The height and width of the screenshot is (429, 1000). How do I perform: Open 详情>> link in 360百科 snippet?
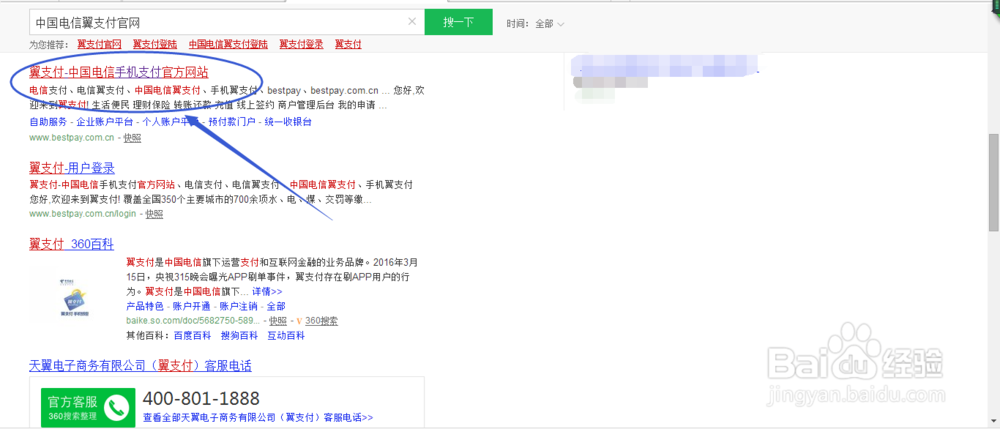[x=267, y=291]
